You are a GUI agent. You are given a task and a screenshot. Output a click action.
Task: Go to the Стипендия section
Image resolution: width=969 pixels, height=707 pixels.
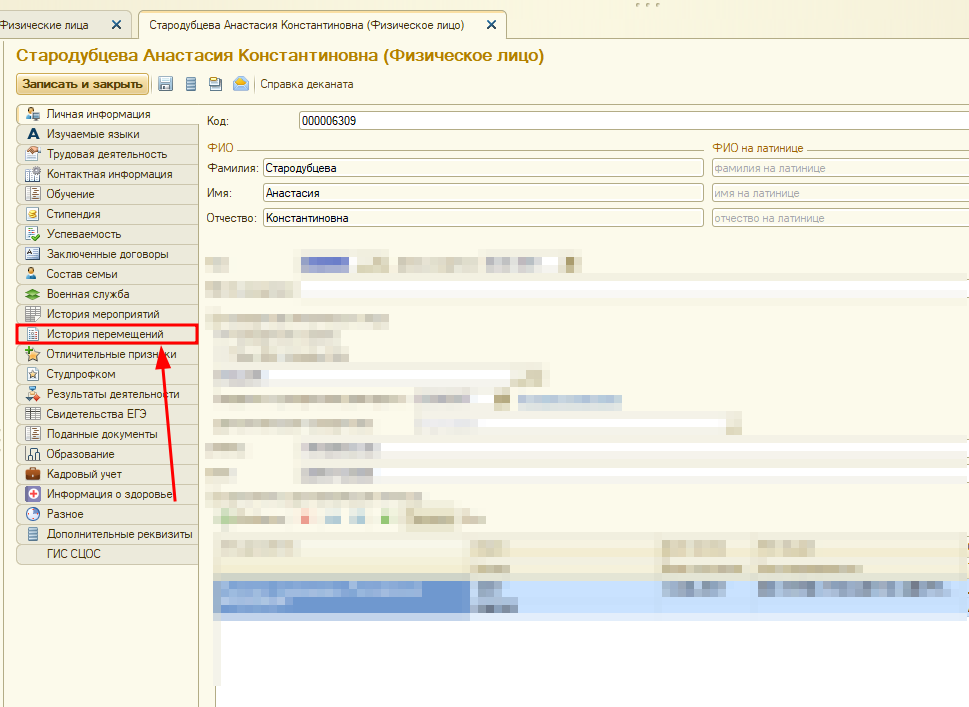pos(73,214)
